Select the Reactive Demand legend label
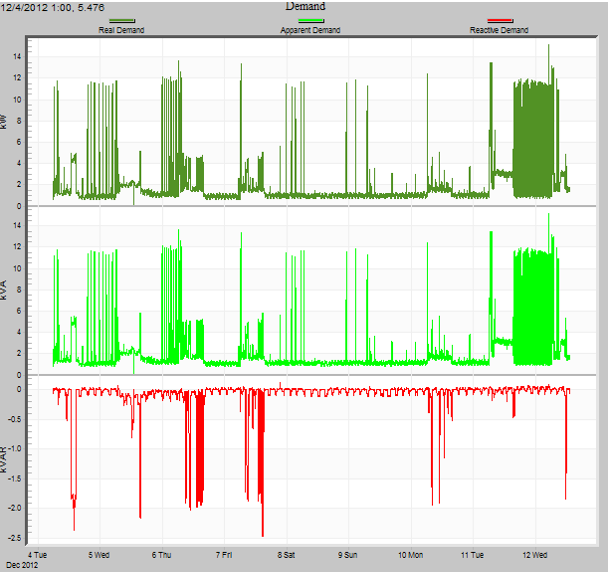Image resolution: width=610 pixels, height=574 pixels. 499,30
